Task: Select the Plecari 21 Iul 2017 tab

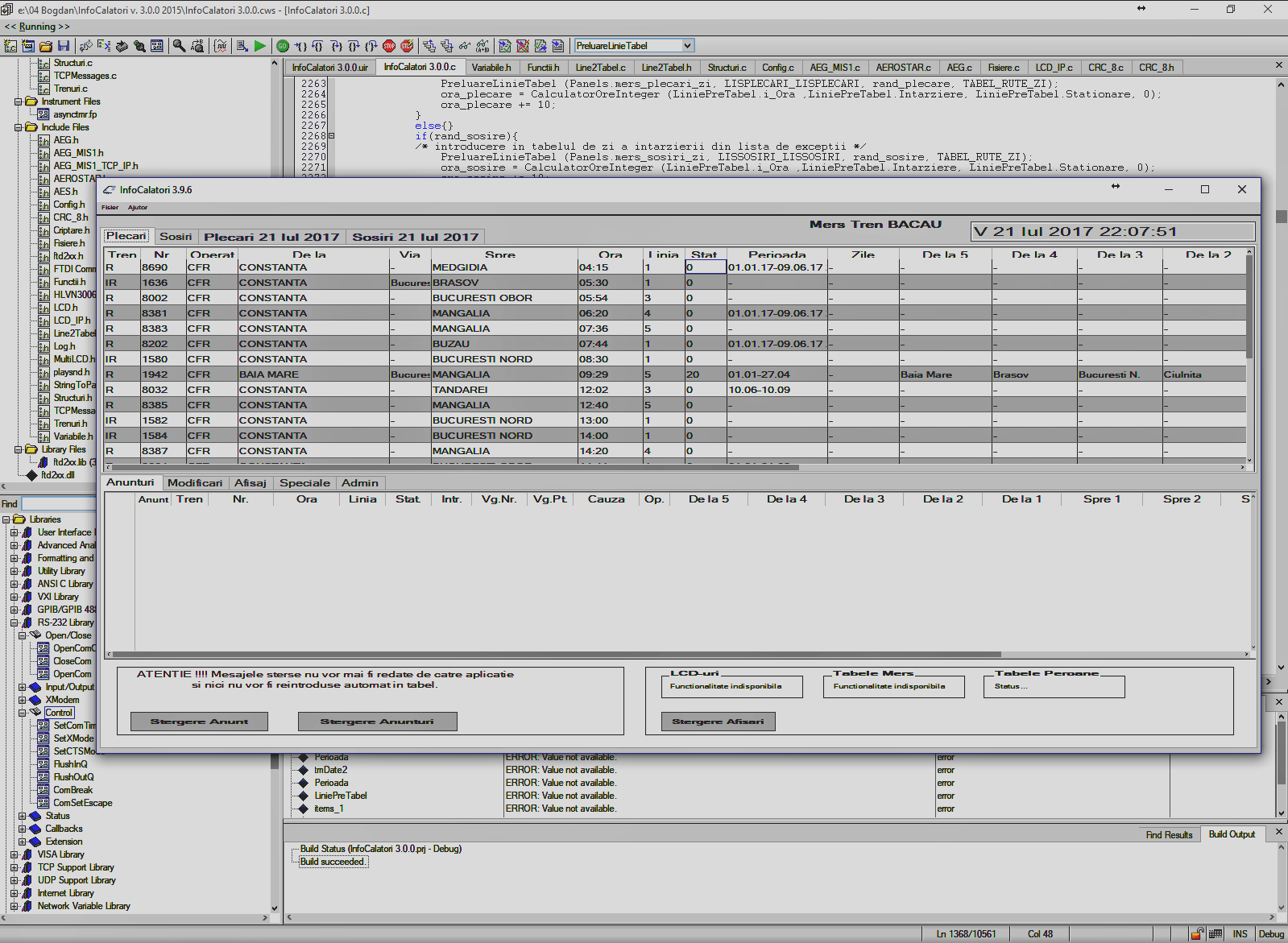Action: (271, 237)
